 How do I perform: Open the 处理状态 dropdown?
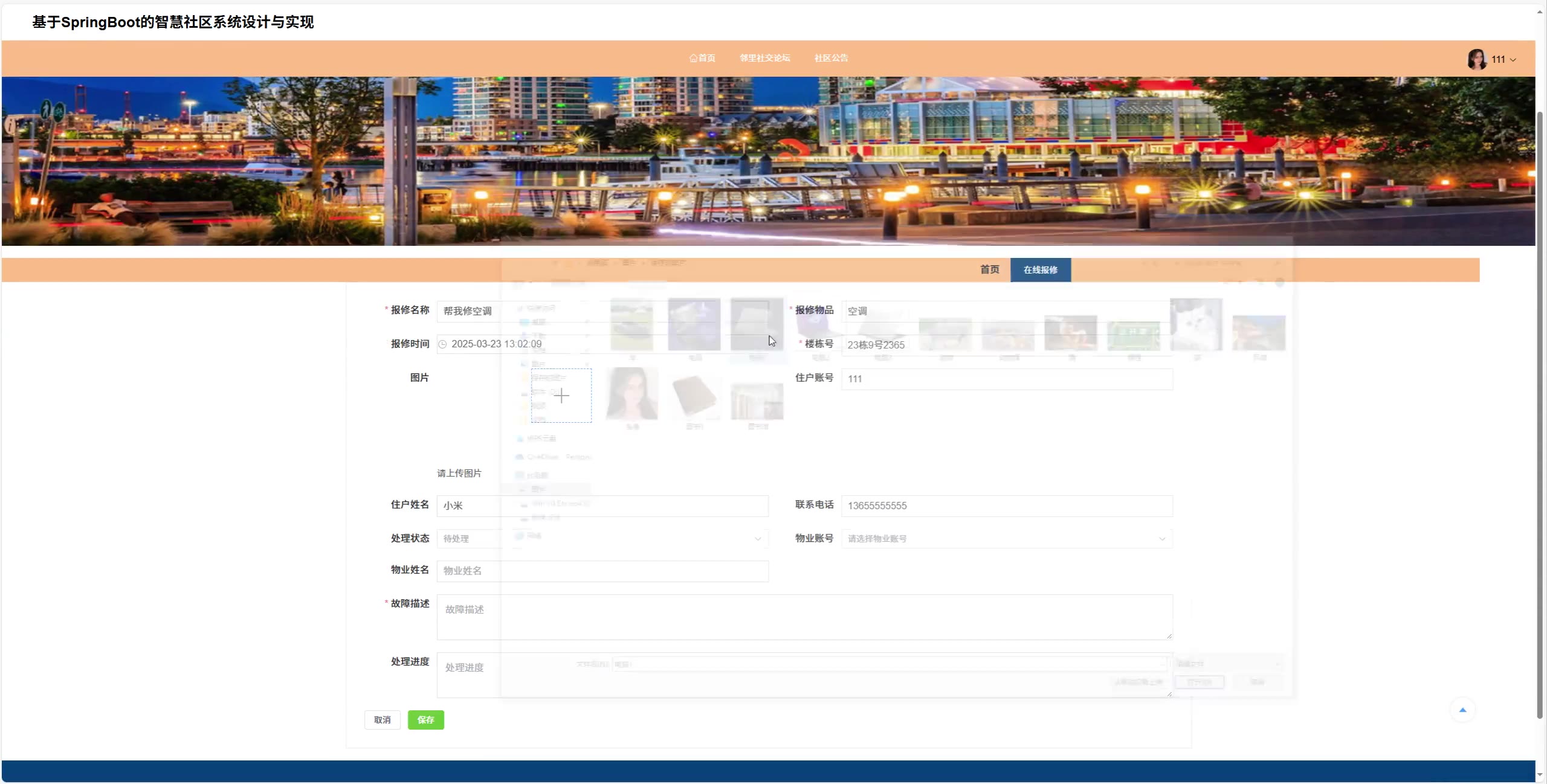click(x=602, y=538)
